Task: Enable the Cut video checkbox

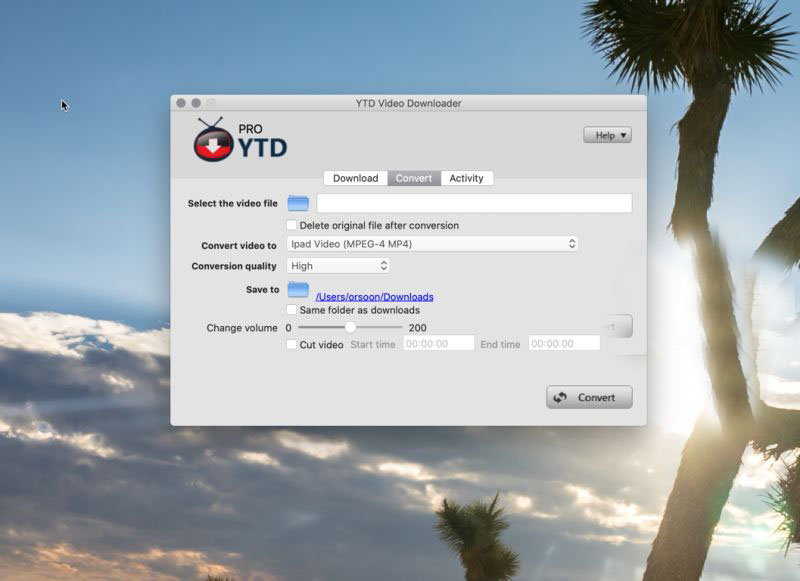Action: tap(291, 344)
